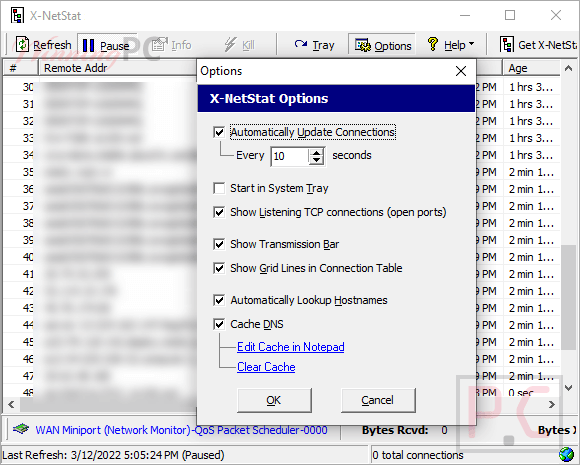This screenshot has width=580, height=465.
Task: Click the Bytes Rcvd label
Action: pyautogui.click(x=395, y=430)
